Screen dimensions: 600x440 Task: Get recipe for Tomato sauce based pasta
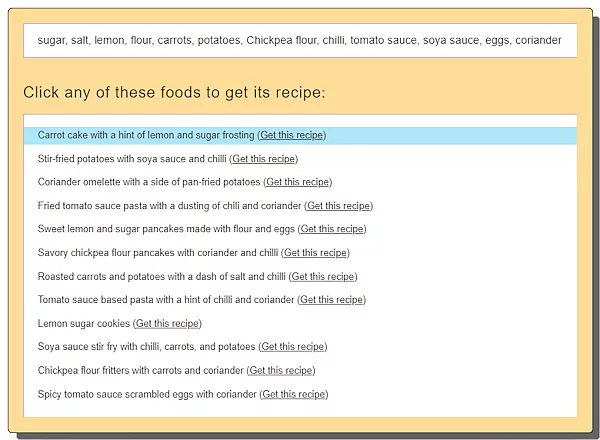332,300
